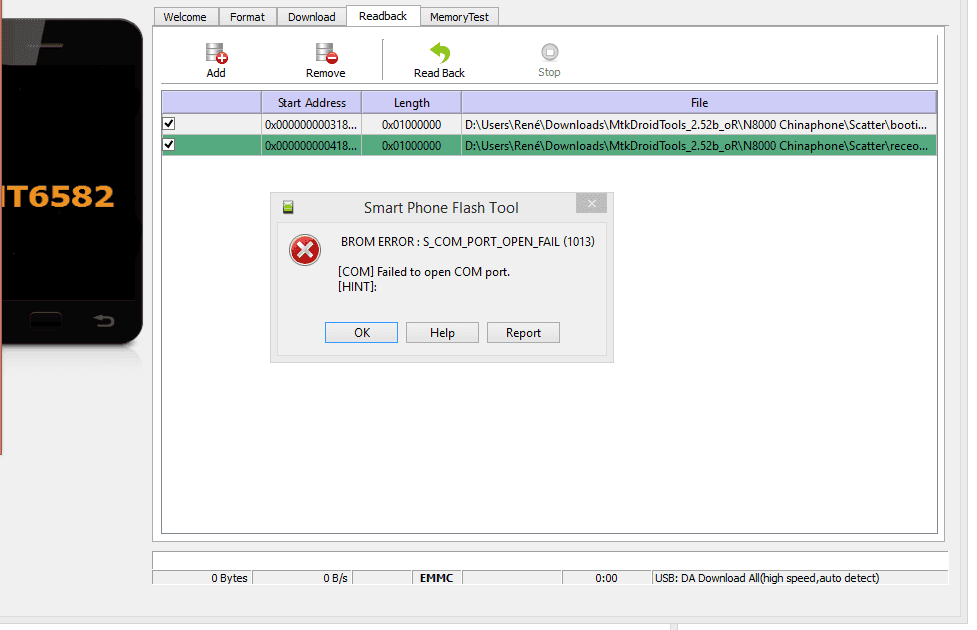Start the Read Back operation
The height and width of the screenshot is (630, 977).
[439, 60]
